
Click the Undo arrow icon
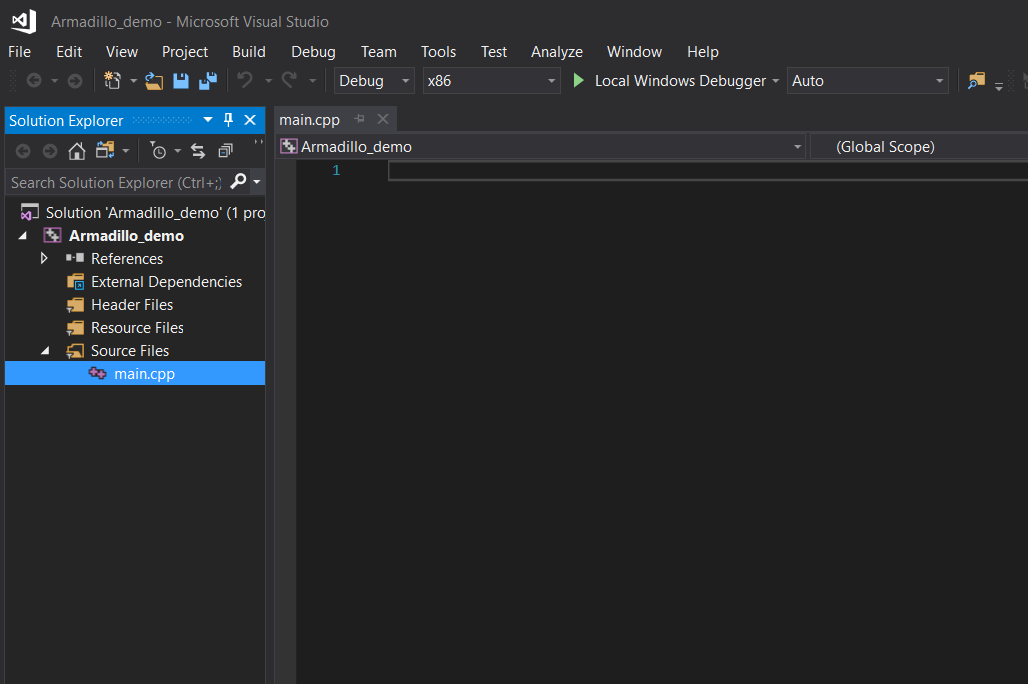click(x=245, y=80)
